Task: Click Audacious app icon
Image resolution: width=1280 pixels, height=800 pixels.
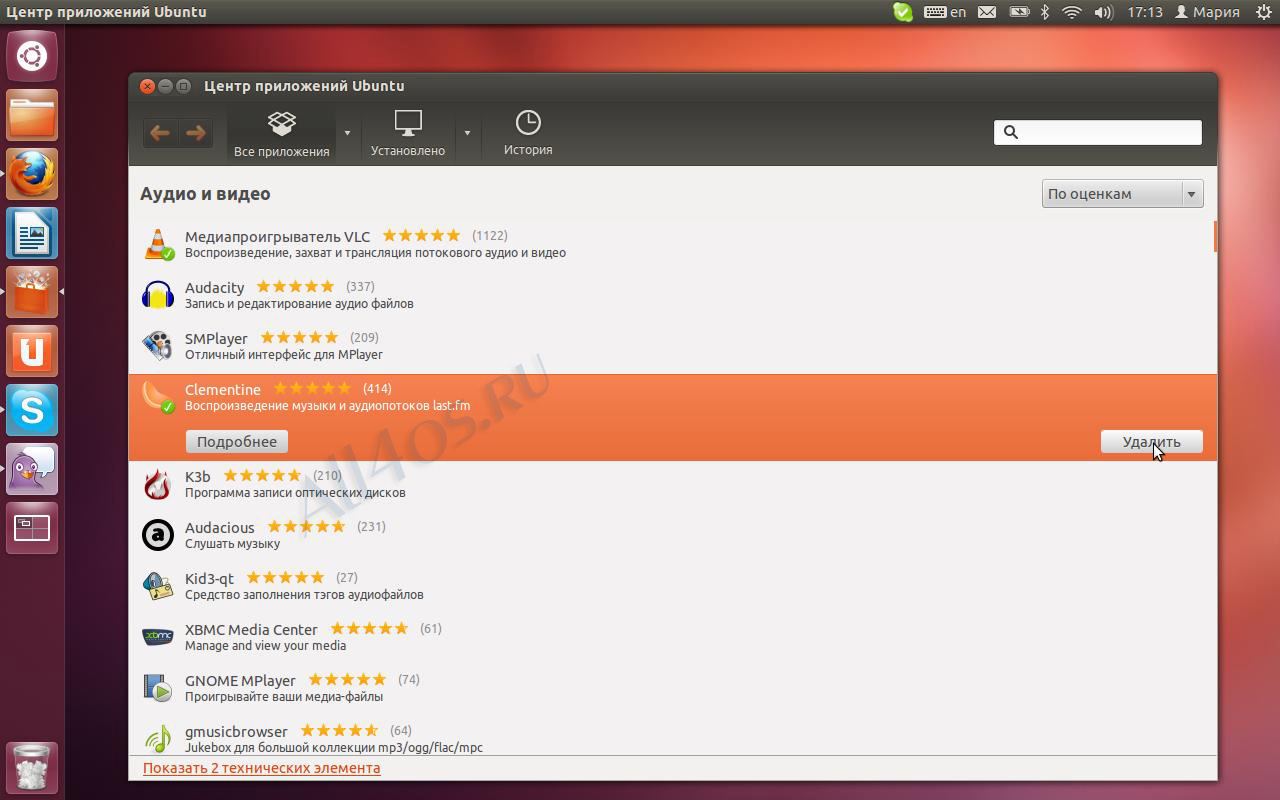Action: (x=158, y=535)
